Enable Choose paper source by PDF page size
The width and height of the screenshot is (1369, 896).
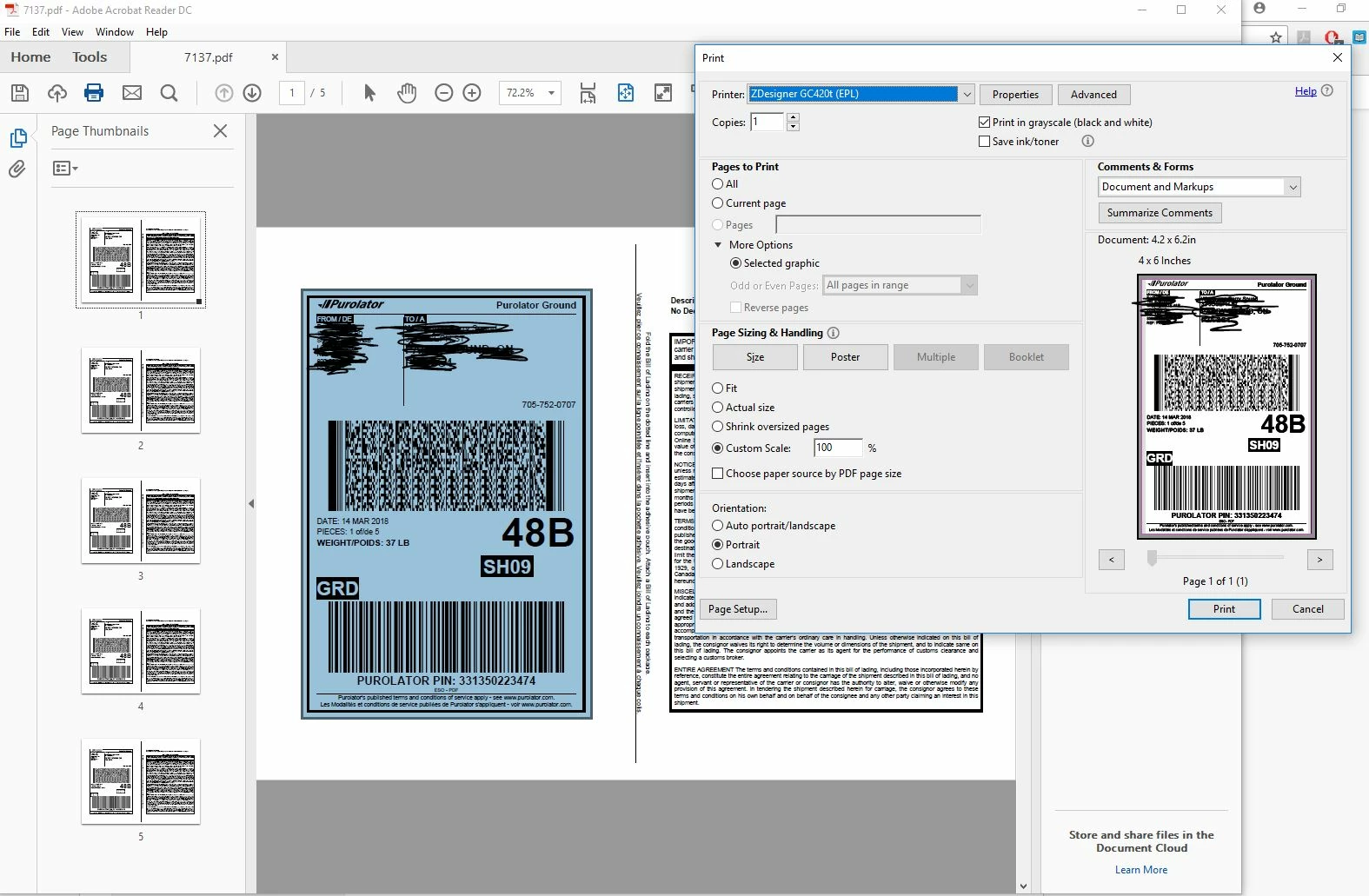pyautogui.click(x=718, y=474)
